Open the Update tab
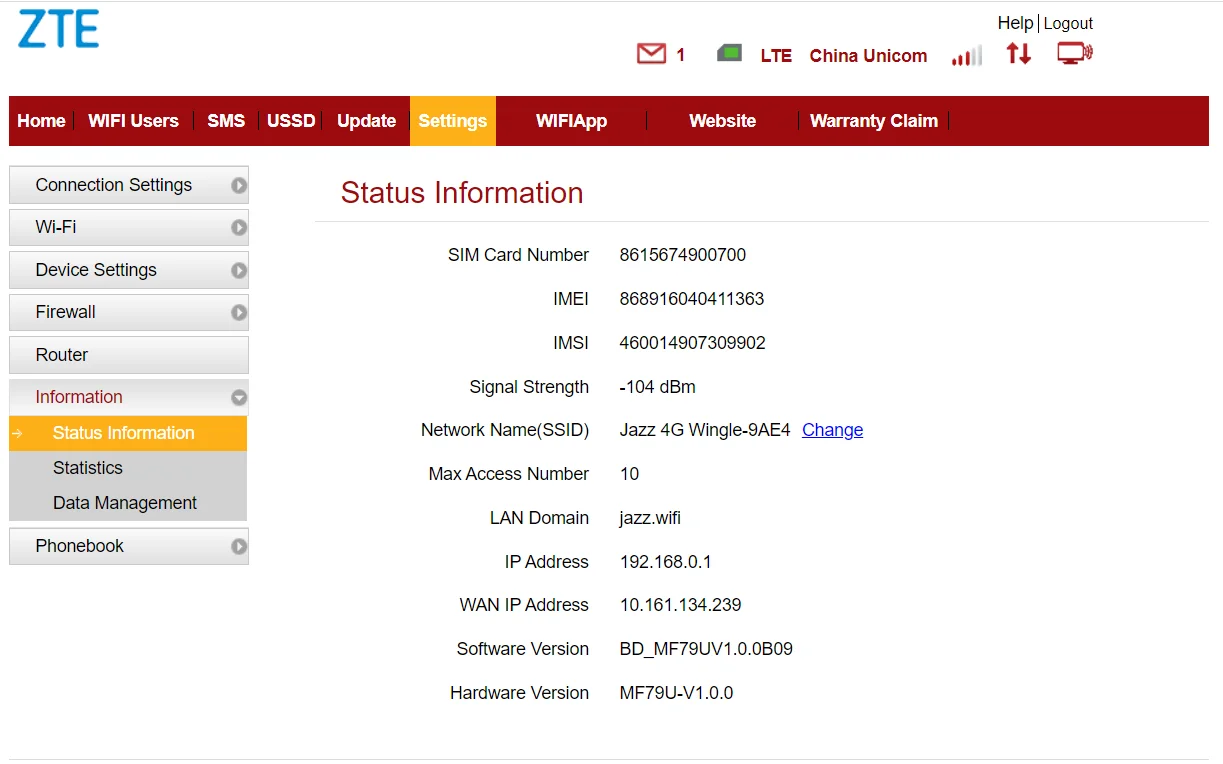The image size is (1223, 764). click(x=366, y=121)
